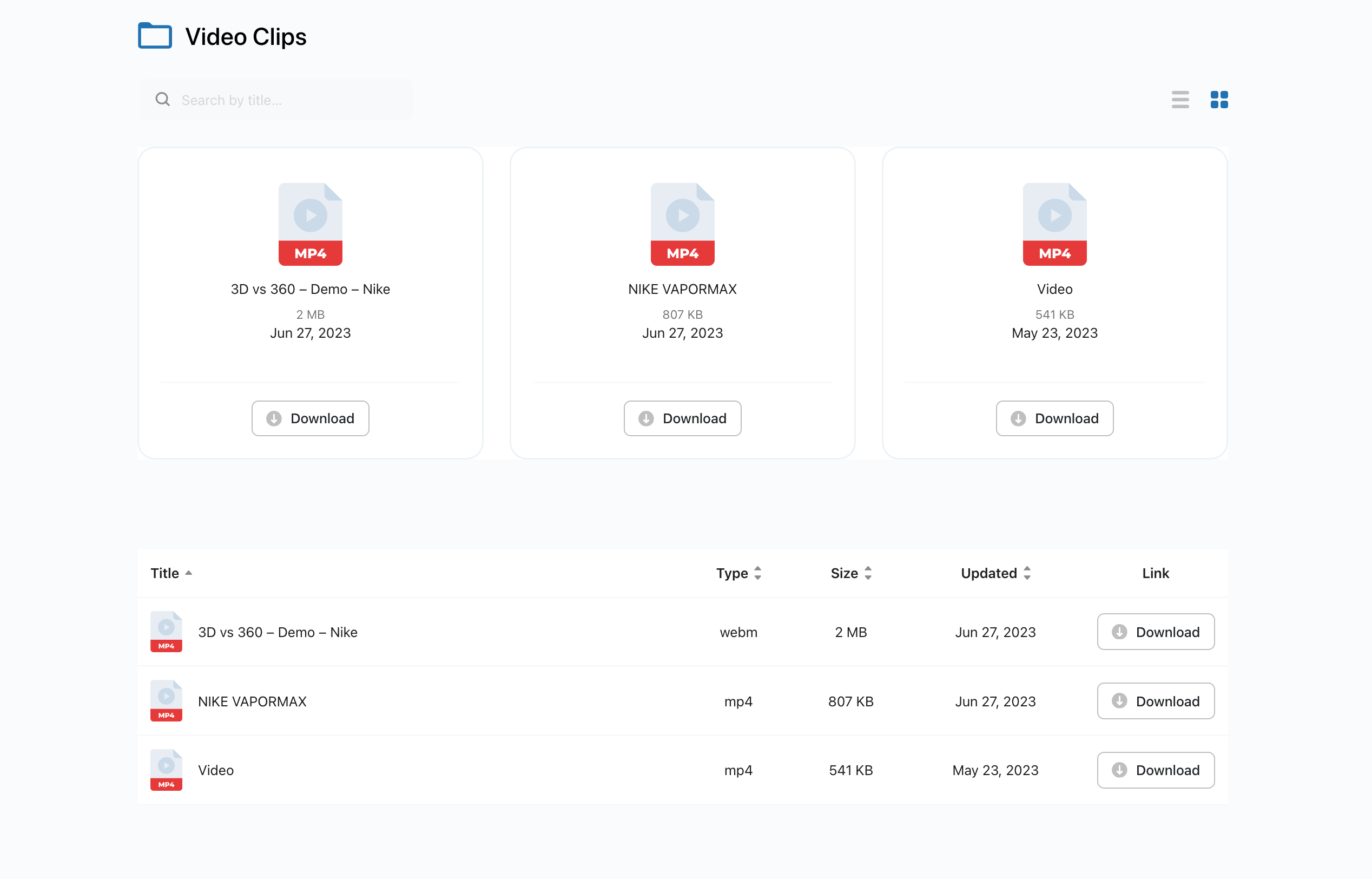Select the Video Clips folder title
The image size is (1372, 879).
[245, 36]
